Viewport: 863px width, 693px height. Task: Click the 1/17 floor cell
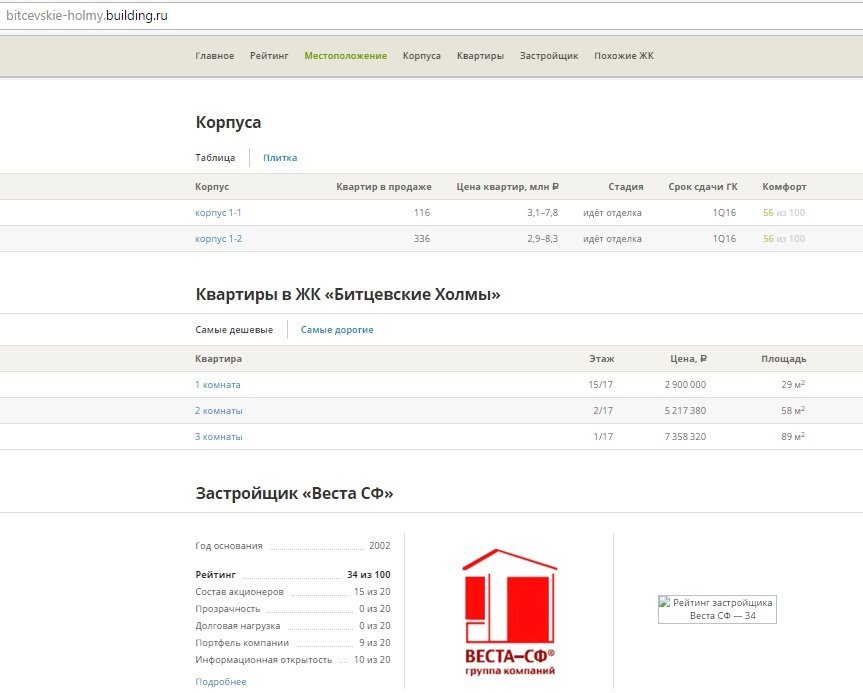[x=603, y=436]
